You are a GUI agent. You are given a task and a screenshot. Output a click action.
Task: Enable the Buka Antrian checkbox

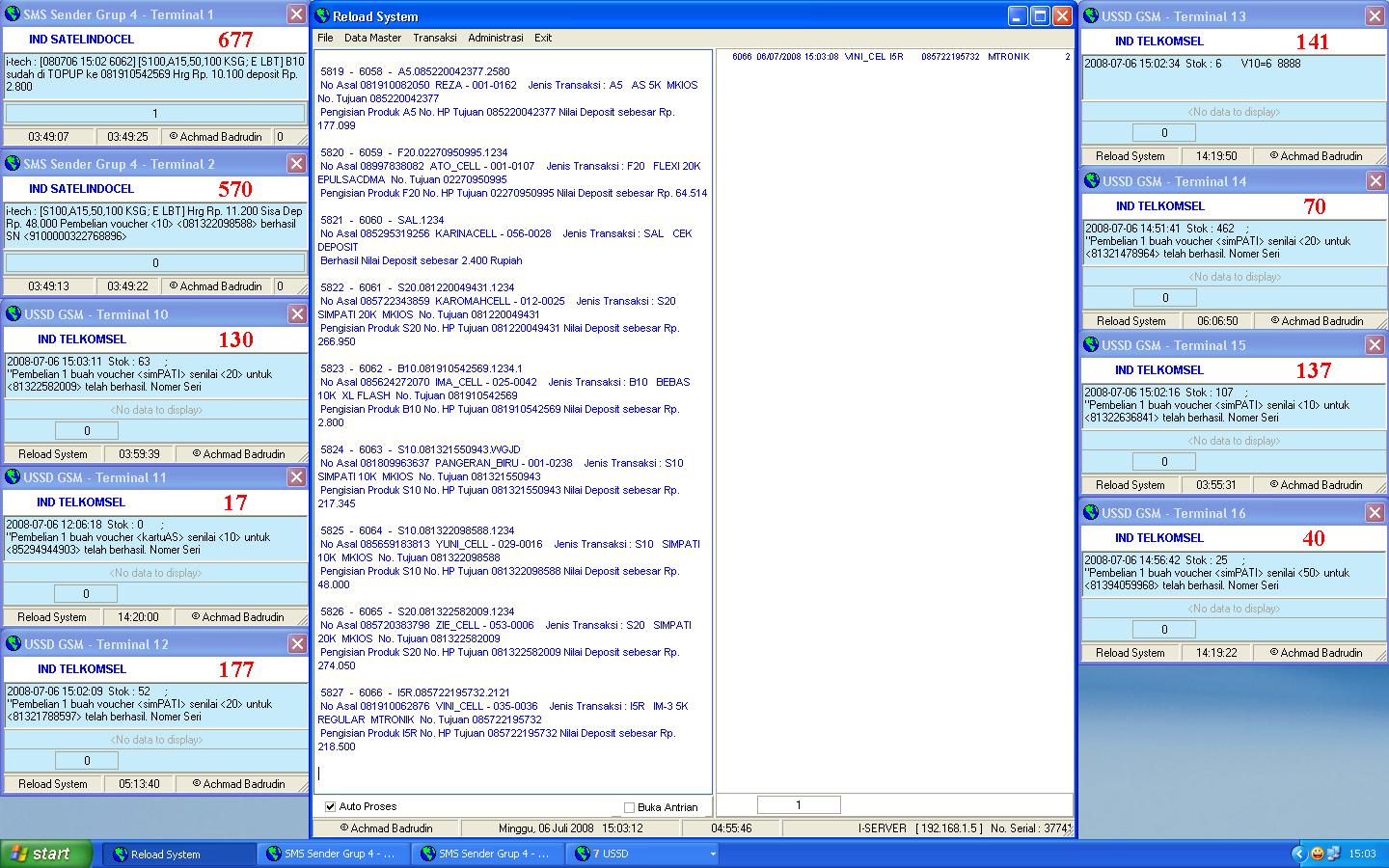pyautogui.click(x=629, y=808)
